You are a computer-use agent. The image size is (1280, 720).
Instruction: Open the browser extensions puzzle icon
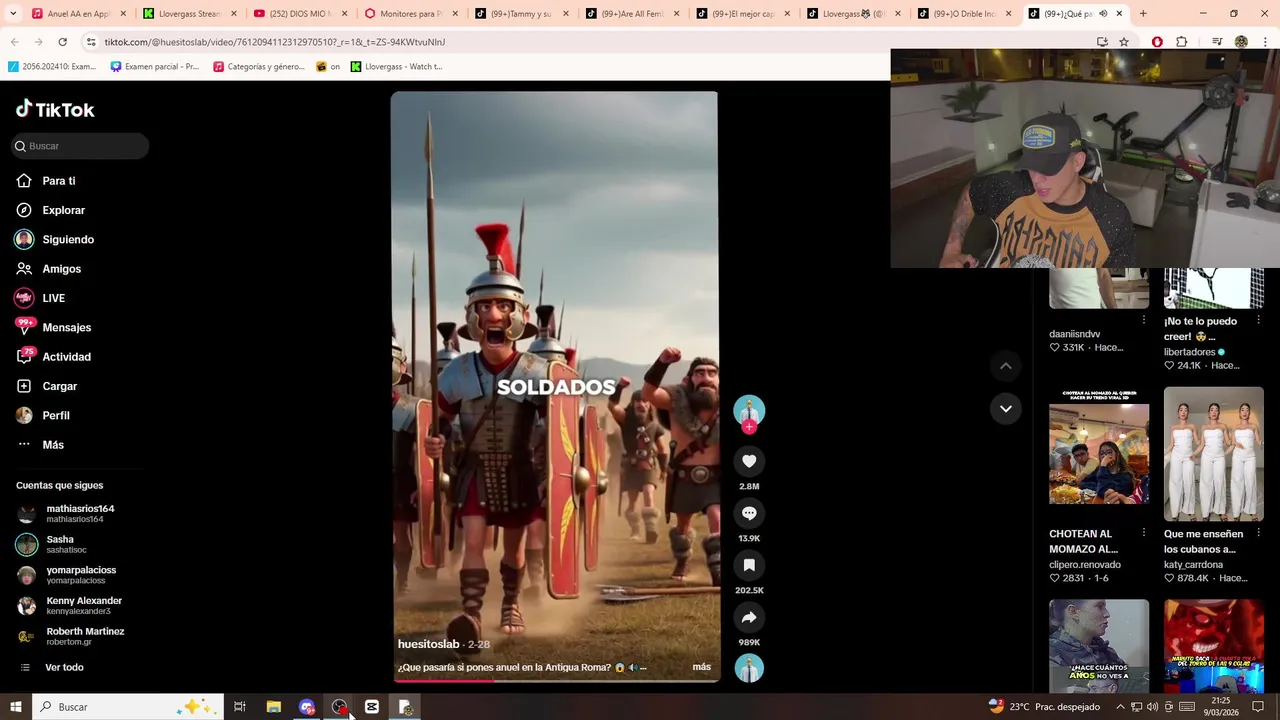click(x=1182, y=42)
